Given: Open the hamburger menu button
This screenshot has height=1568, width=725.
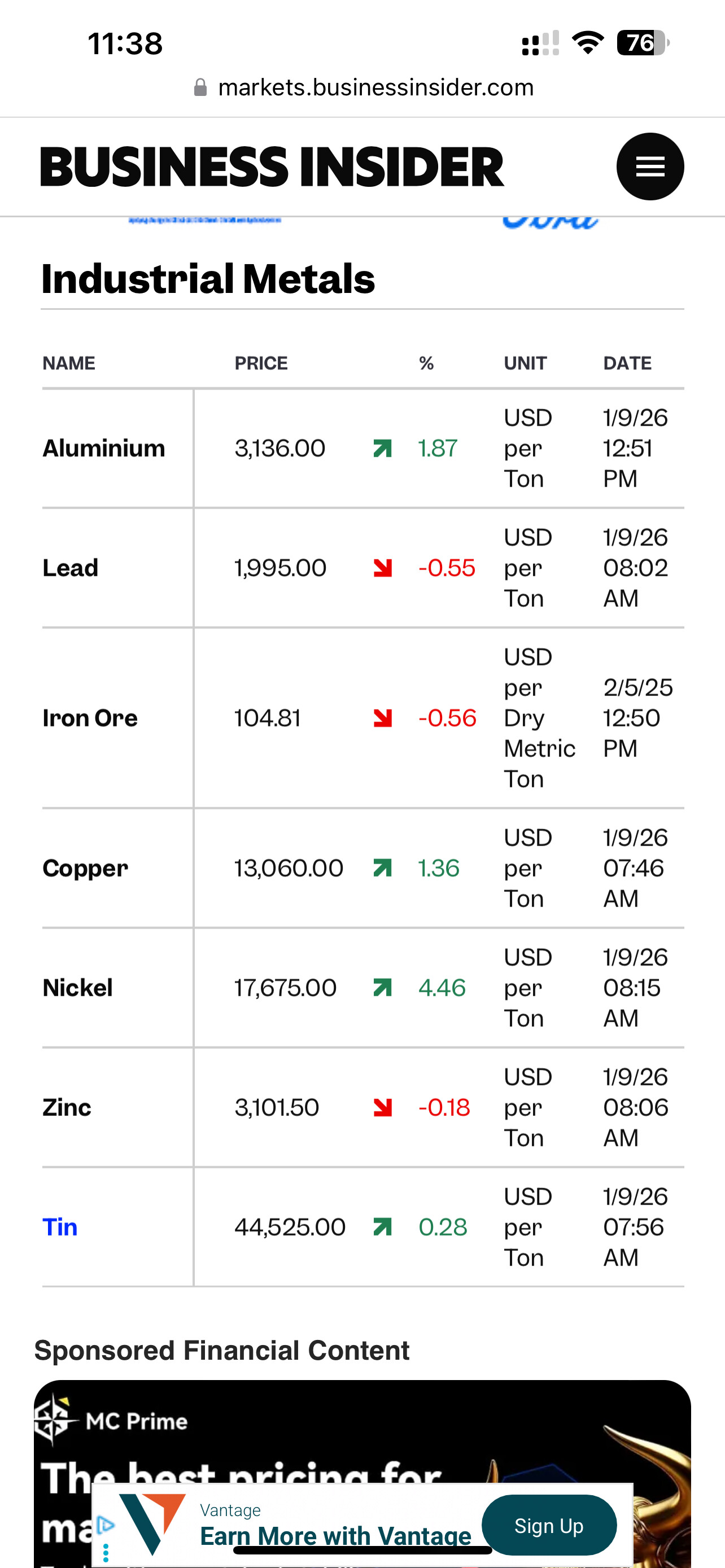Looking at the screenshot, I should (x=649, y=166).
